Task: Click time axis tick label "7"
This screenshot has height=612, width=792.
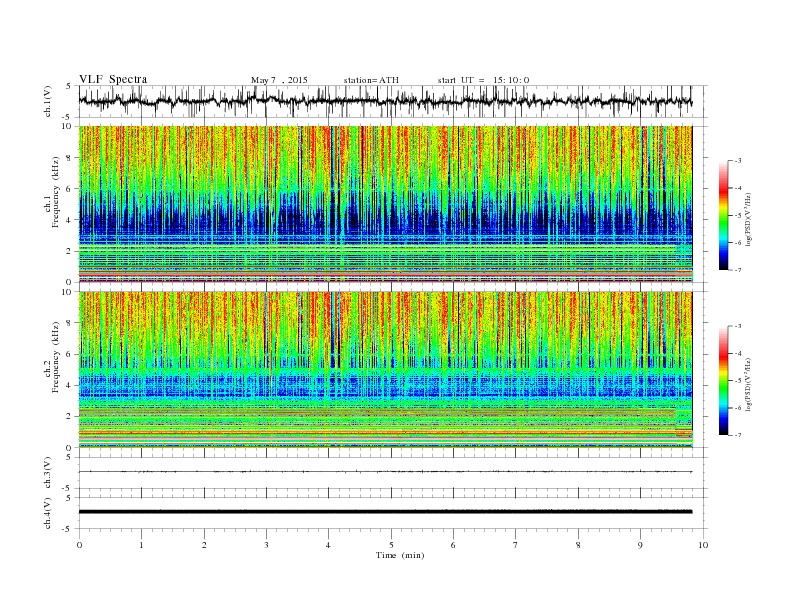Action: [516, 545]
